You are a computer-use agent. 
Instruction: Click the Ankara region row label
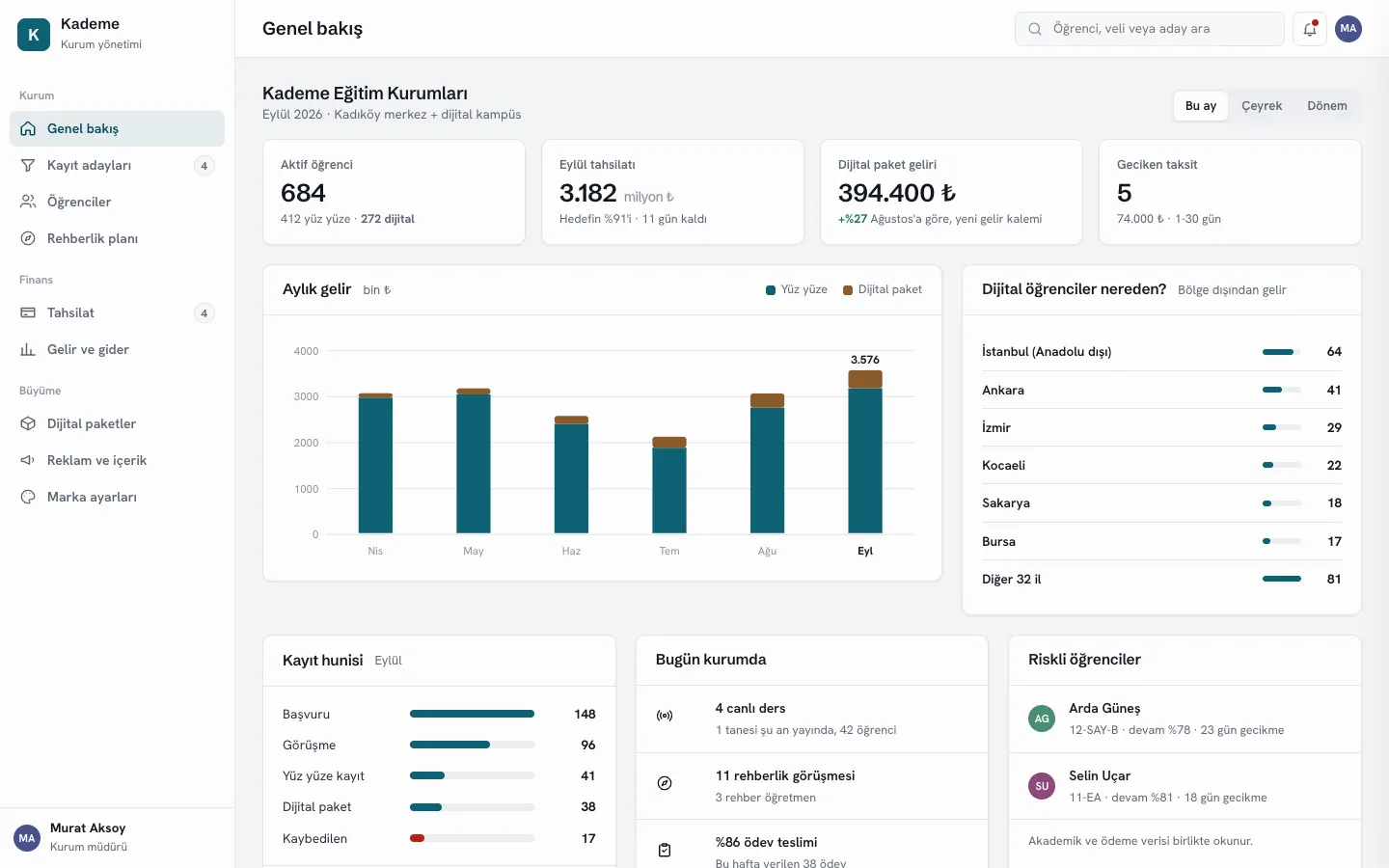pos(1003,390)
